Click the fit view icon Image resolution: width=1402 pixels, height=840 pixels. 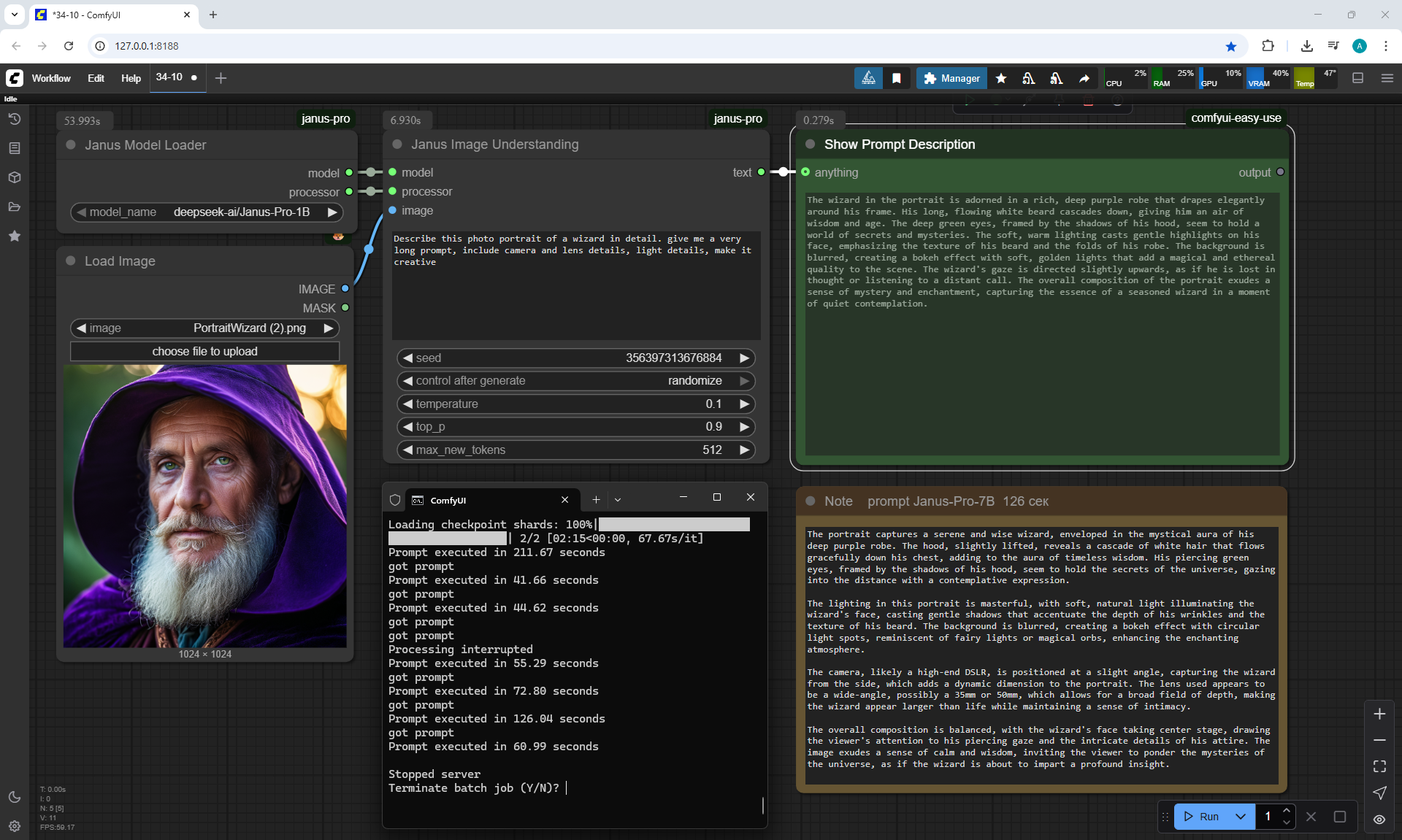click(x=1379, y=766)
